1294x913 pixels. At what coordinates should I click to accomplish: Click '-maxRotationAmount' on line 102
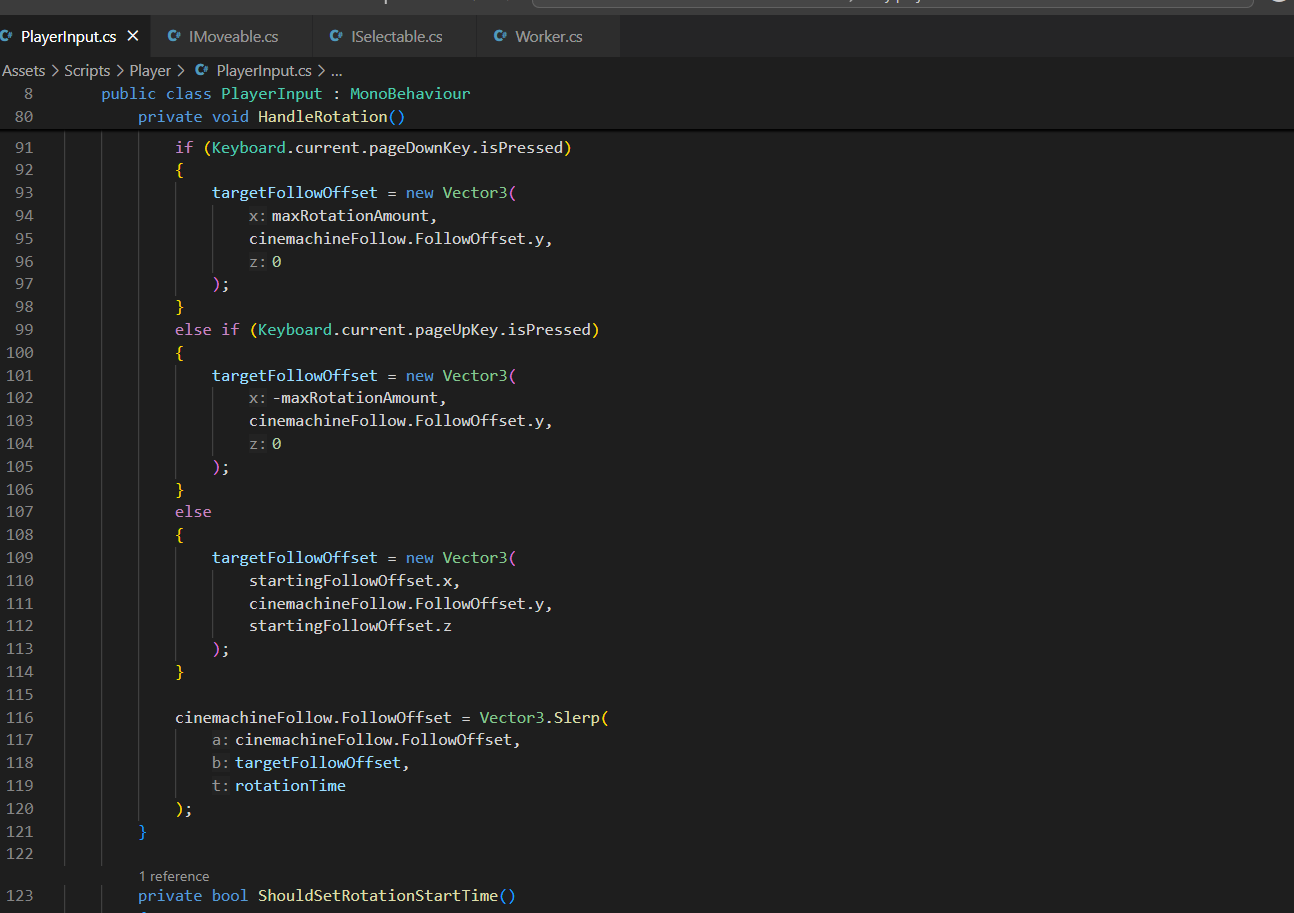pyautogui.click(x=355, y=398)
